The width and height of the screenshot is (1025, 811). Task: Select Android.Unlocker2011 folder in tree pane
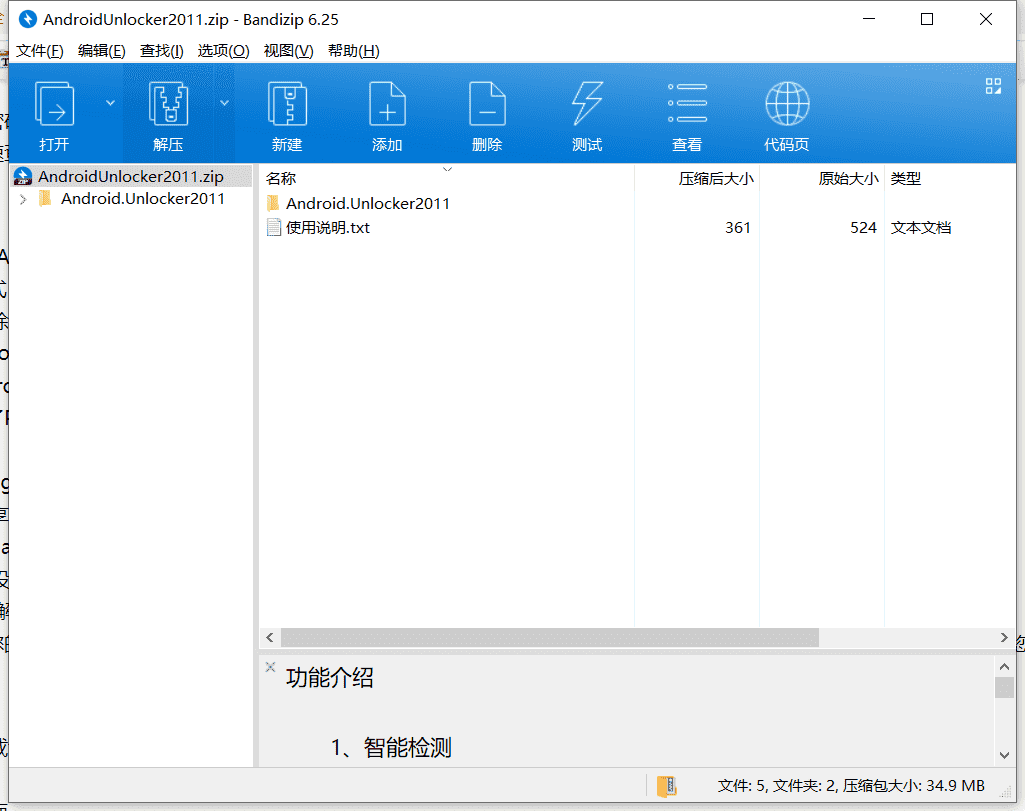pyautogui.click(x=143, y=199)
